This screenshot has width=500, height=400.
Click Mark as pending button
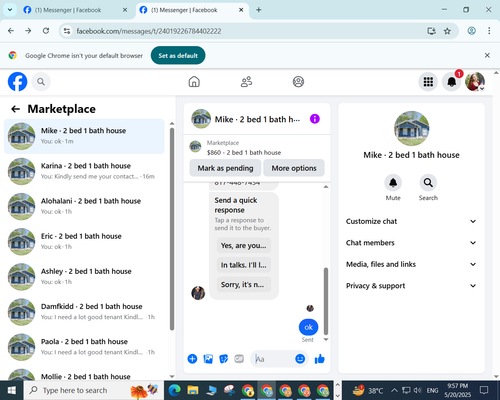pos(225,168)
